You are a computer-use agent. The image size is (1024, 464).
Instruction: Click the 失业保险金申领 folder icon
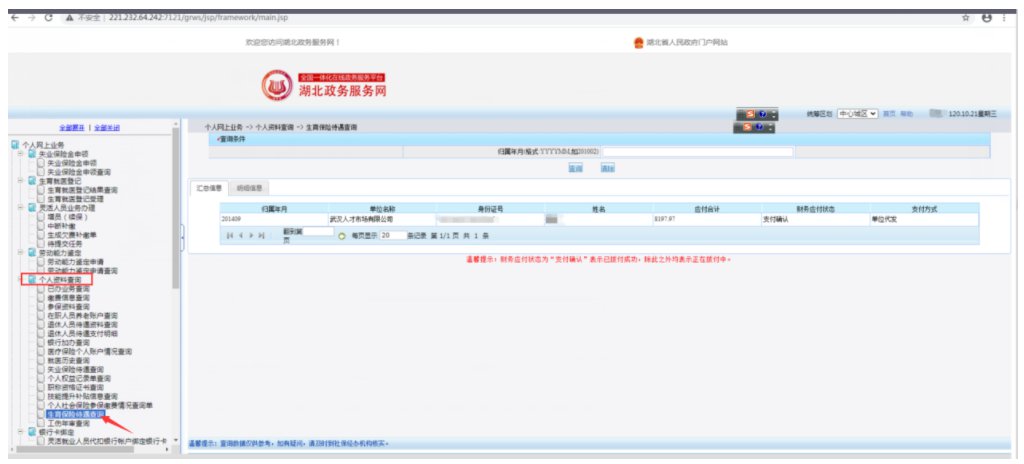(x=32, y=154)
